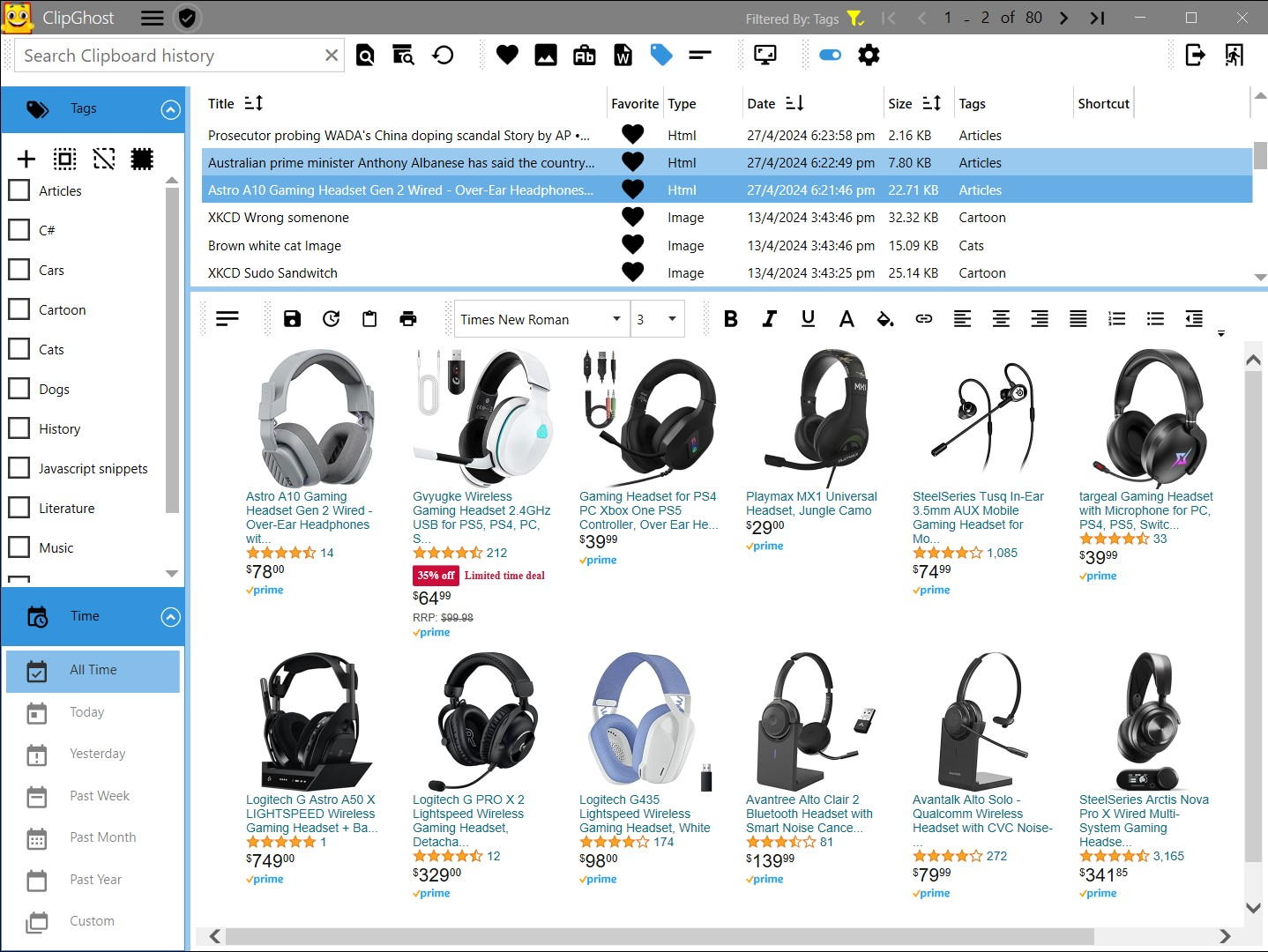Click the search clipboard magnifier icon

click(365, 56)
